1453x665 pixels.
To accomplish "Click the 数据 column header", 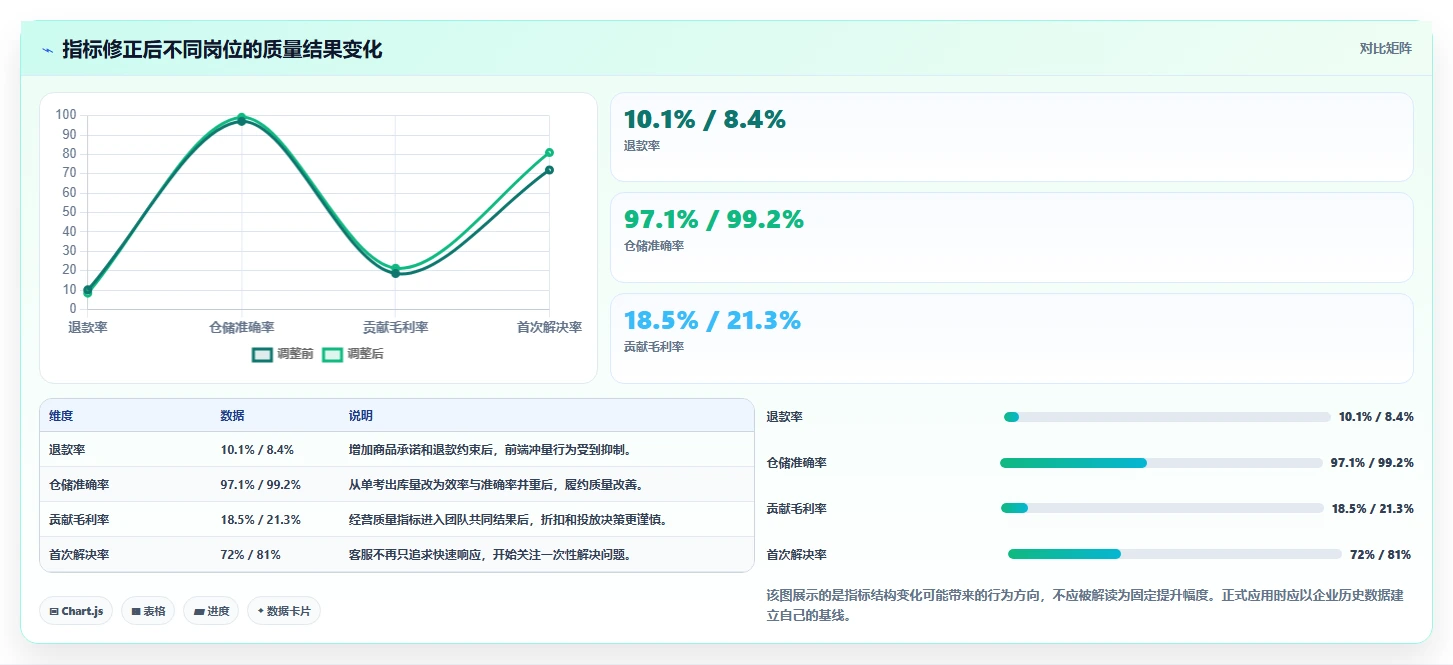I will (x=232, y=416).
